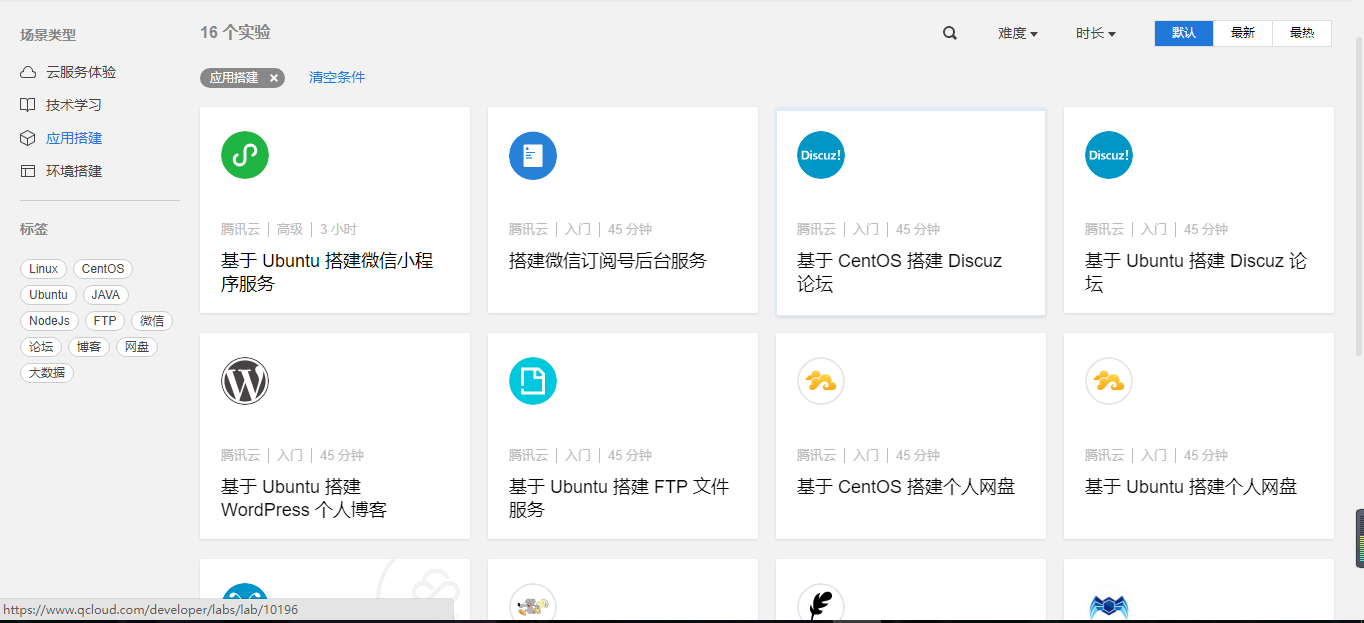Click the 清空条件 link
This screenshot has height=623, width=1364.
tap(337, 77)
